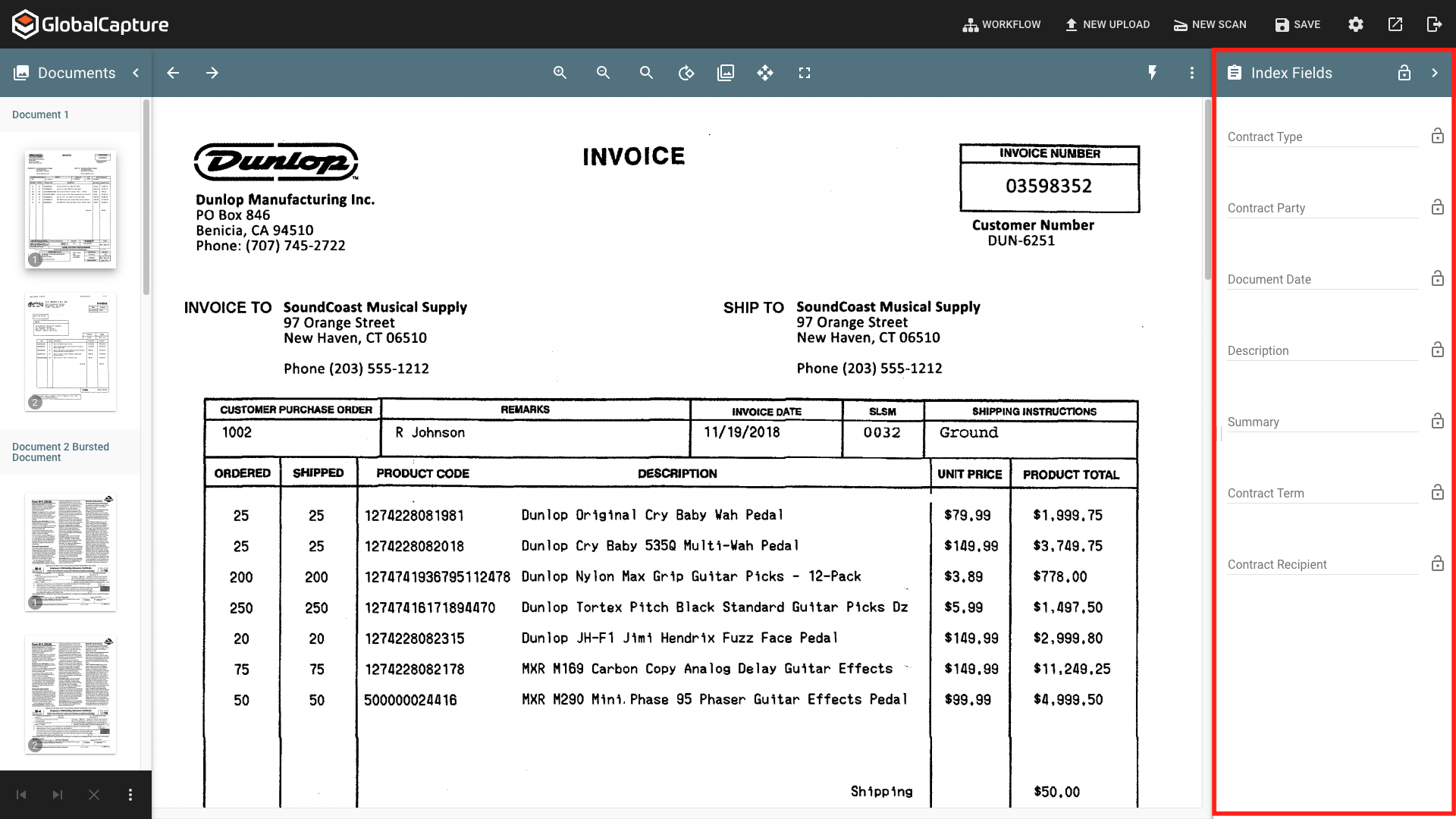Viewport: 1456px width, 819px height.
Task: Click the Shipping $50.00 amount
Action: click(x=1056, y=792)
